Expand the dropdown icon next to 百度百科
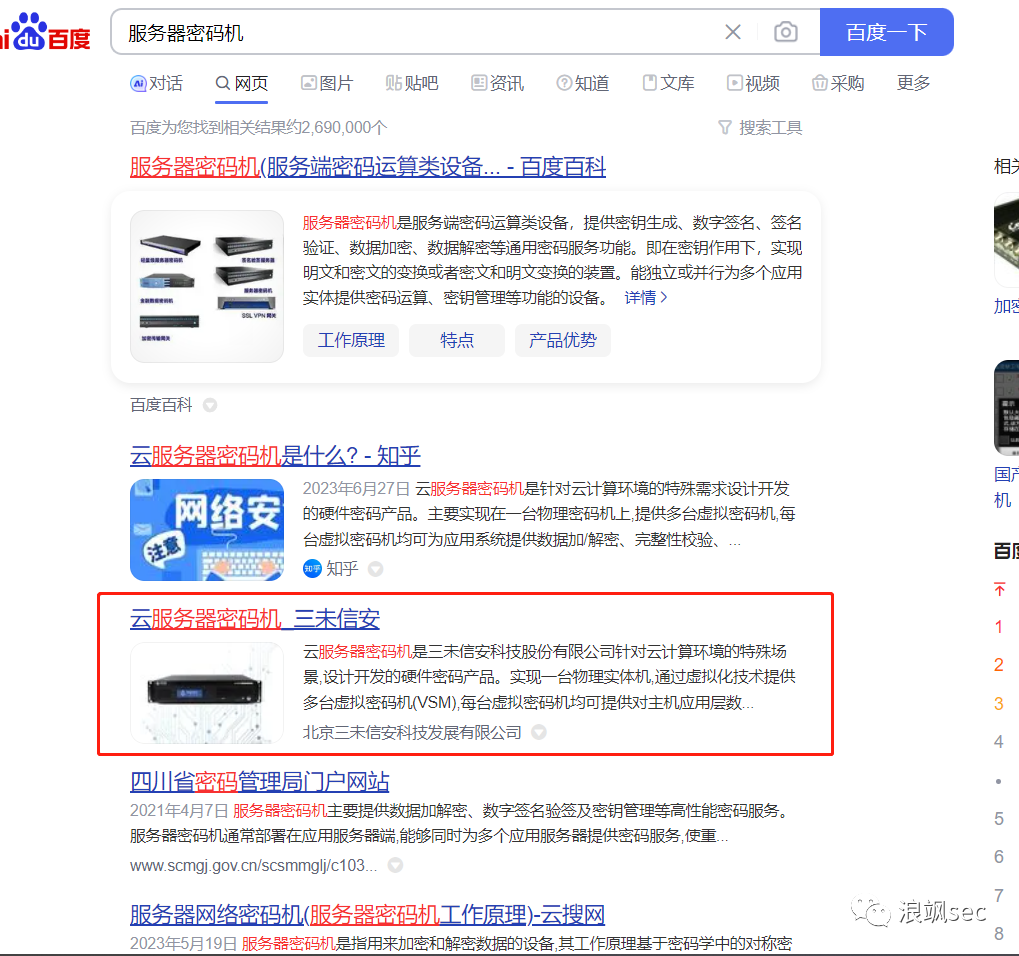1019x956 pixels. point(210,405)
